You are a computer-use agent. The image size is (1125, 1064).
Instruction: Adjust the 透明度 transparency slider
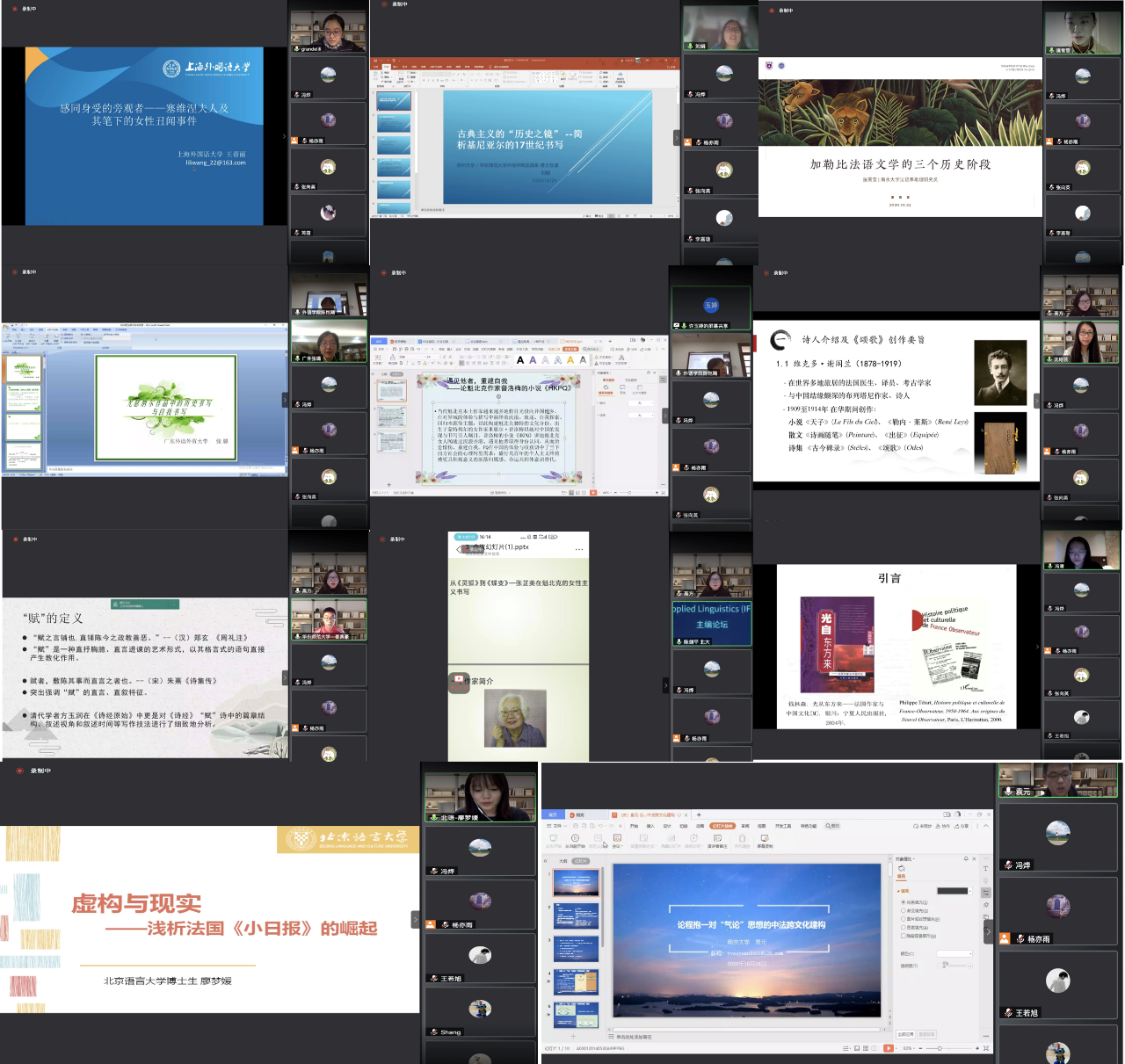click(946, 966)
